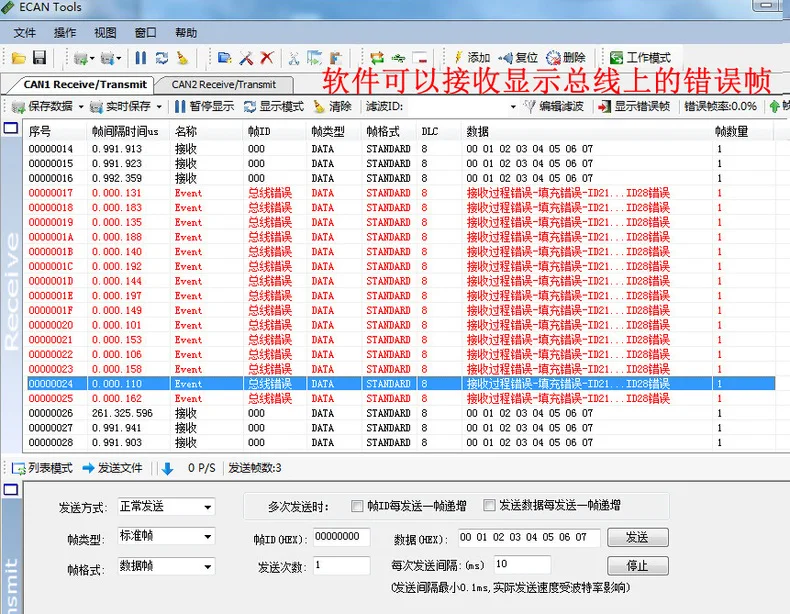This screenshot has height=614, width=790.
Task: Open the 帧类型 frame type dropdown
Action: pos(208,536)
